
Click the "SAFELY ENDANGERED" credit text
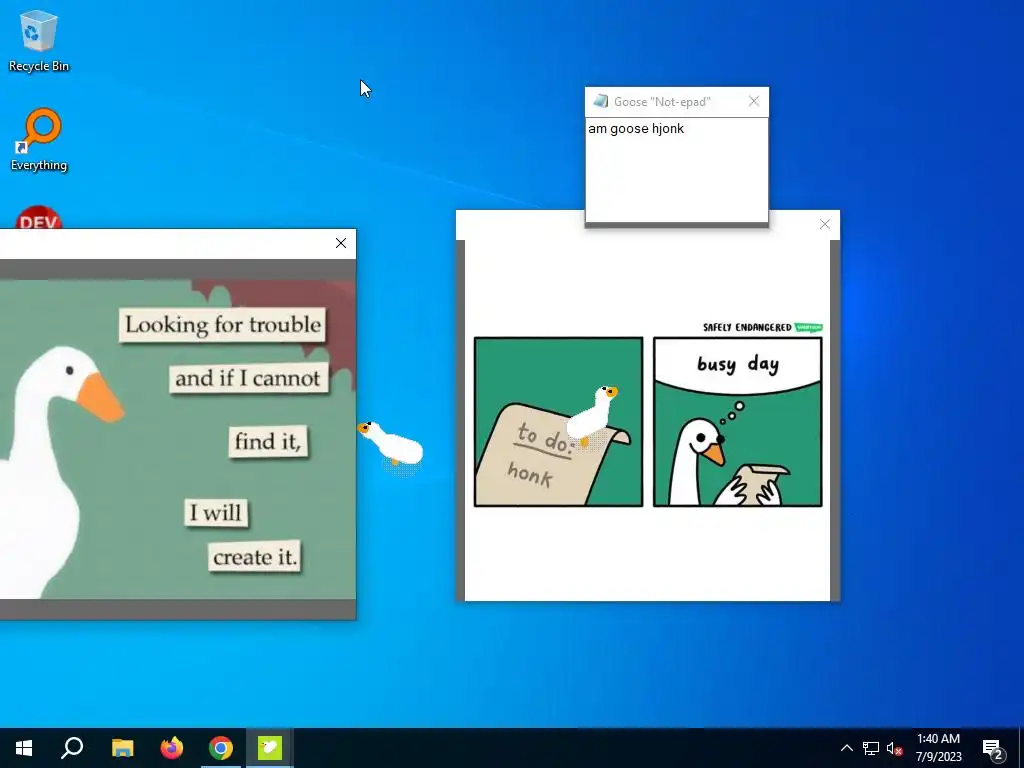(x=746, y=327)
